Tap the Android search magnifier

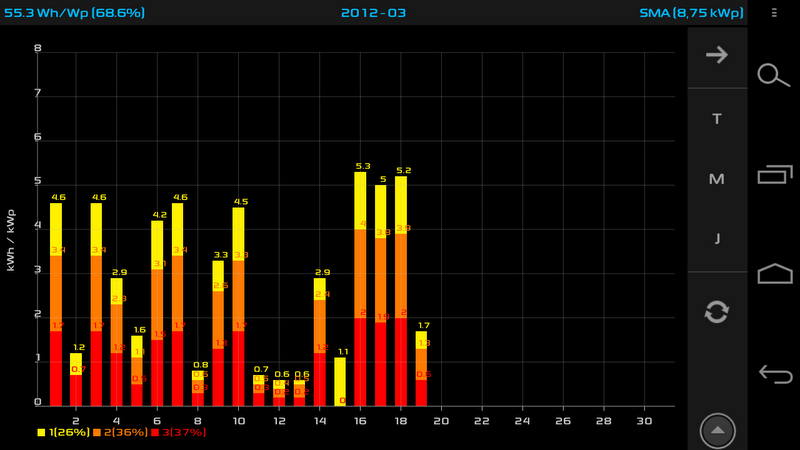pos(773,76)
